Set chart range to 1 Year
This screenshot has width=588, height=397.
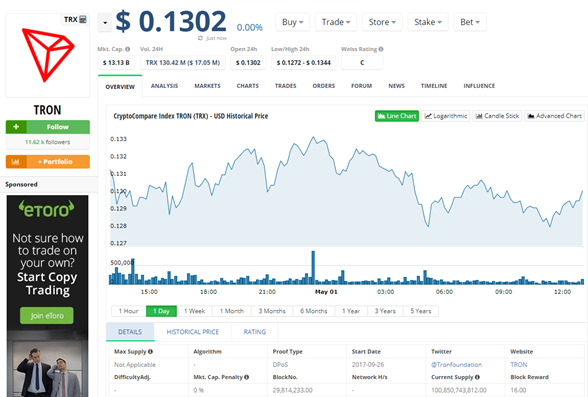(351, 311)
